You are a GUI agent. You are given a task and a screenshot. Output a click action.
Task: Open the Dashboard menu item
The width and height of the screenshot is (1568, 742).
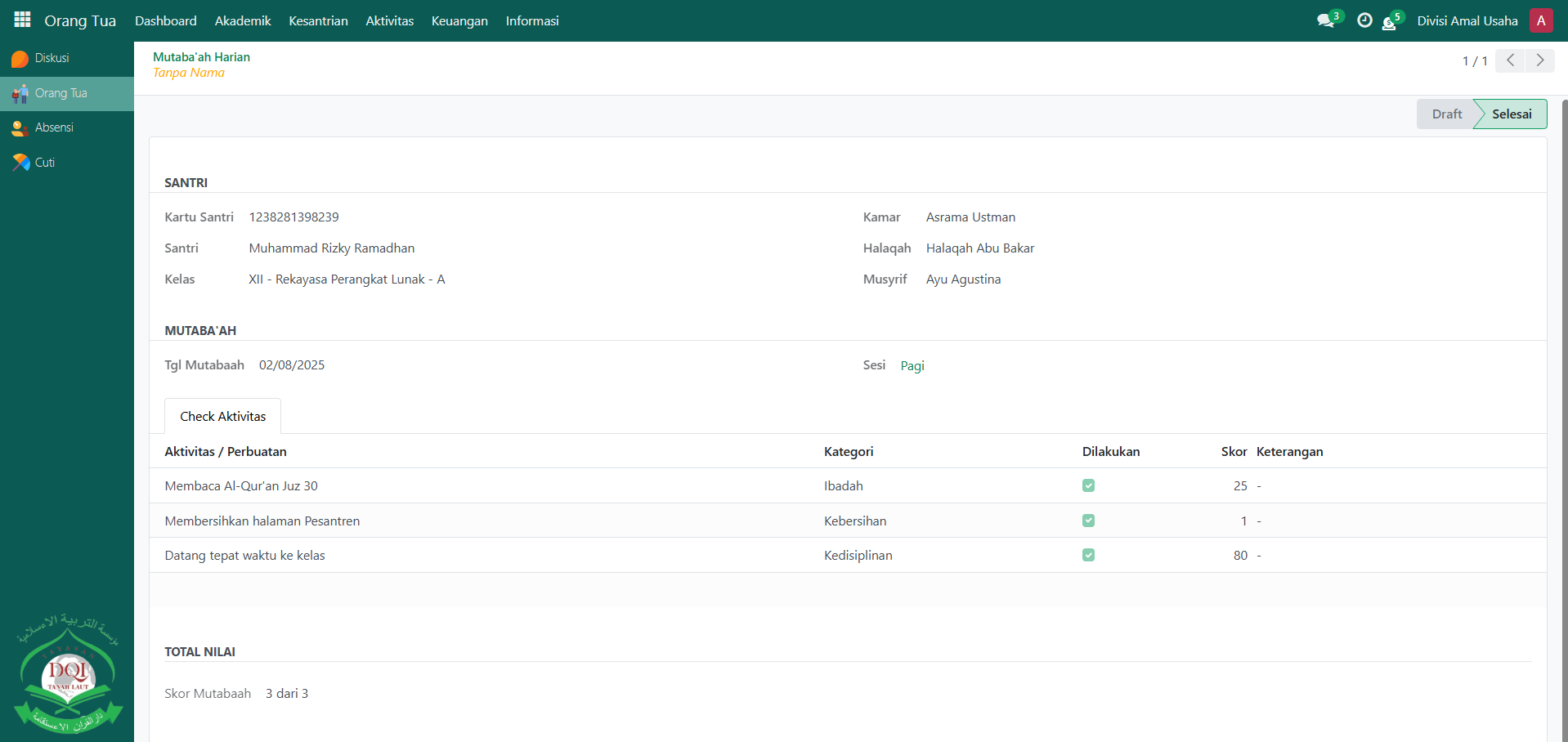click(x=165, y=20)
